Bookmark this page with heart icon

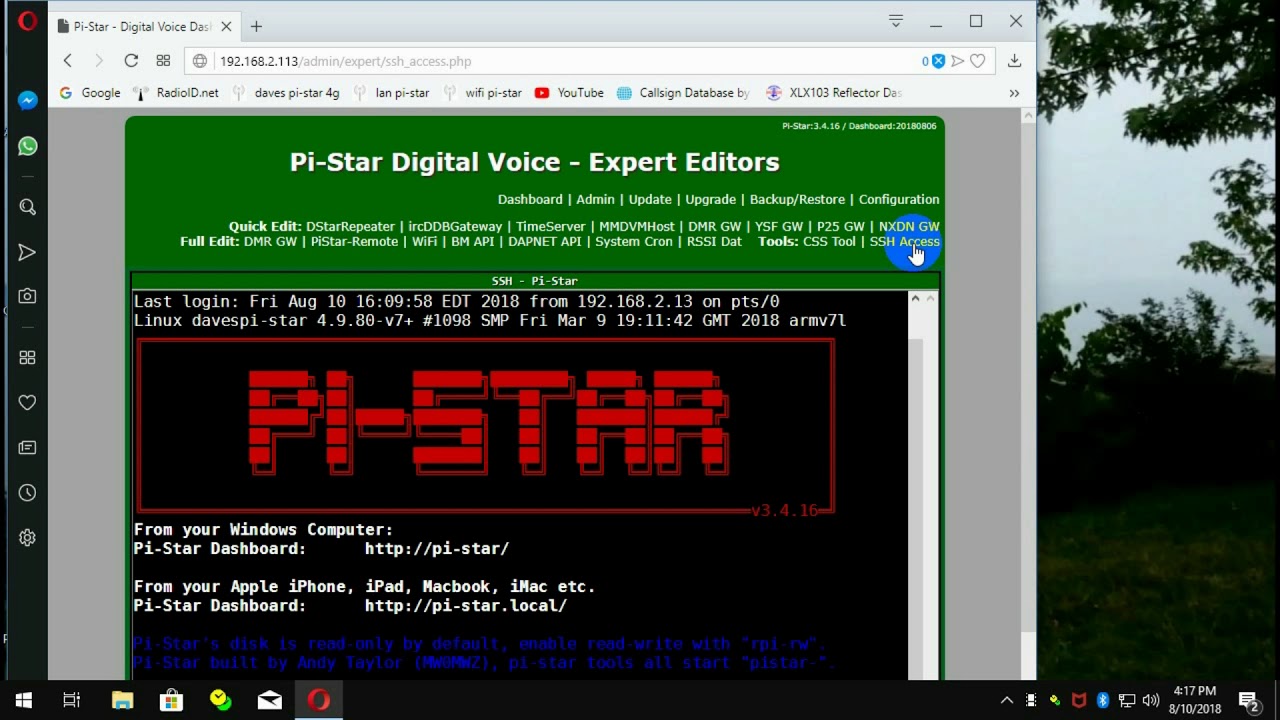pos(977,61)
